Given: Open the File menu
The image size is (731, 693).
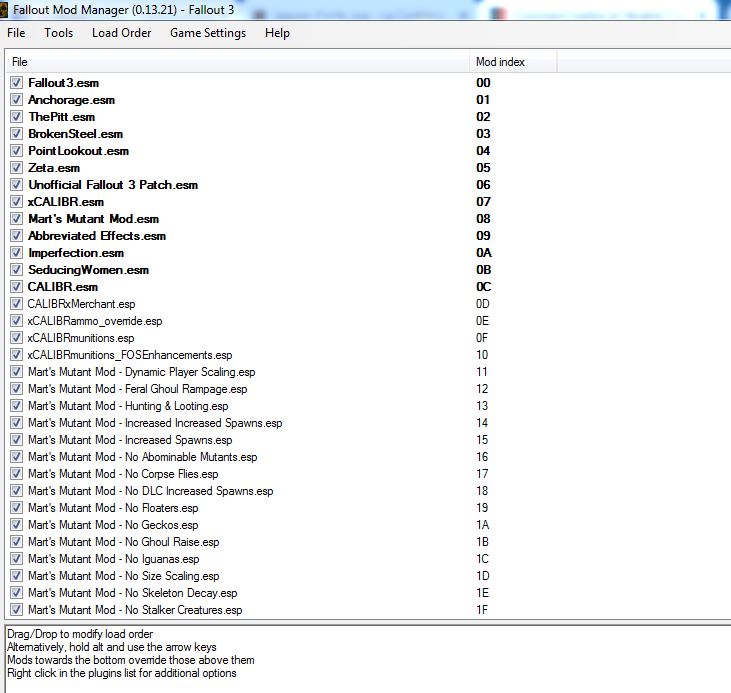Looking at the screenshot, I should pos(16,33).
